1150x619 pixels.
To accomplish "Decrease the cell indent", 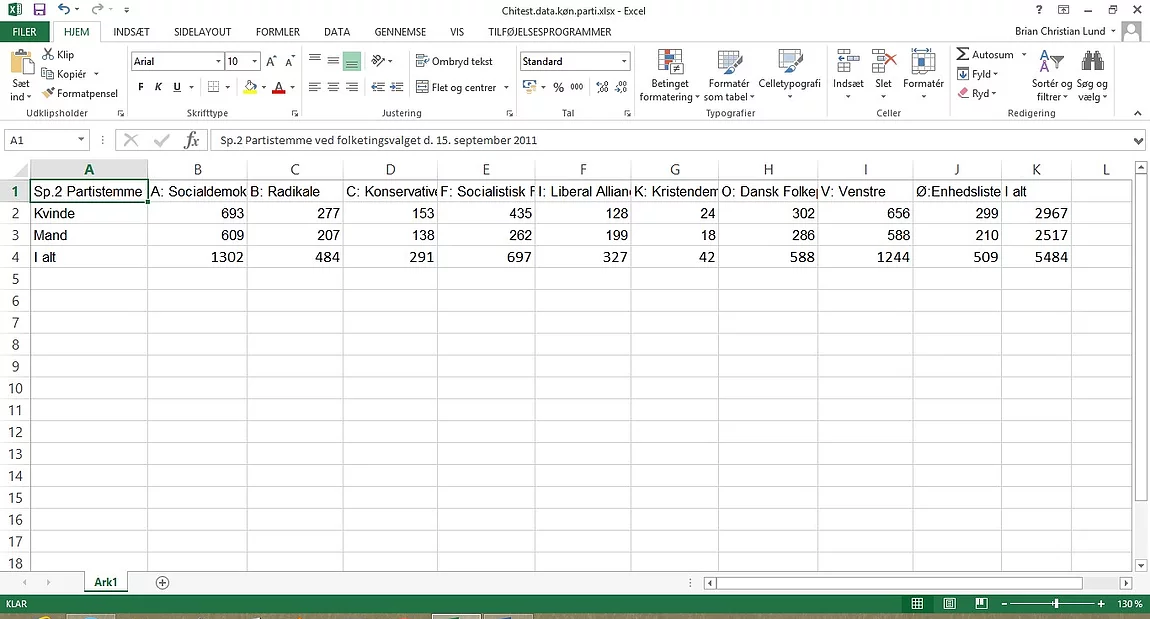I will point(378,87).
